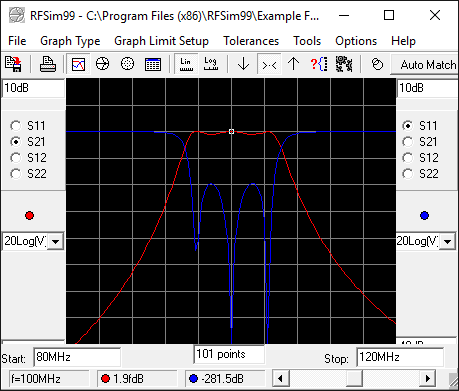459x391 pixels.
Task: Click the Start frequency 80MHz field
Action: pyautogui.click(x=77, y=357)
